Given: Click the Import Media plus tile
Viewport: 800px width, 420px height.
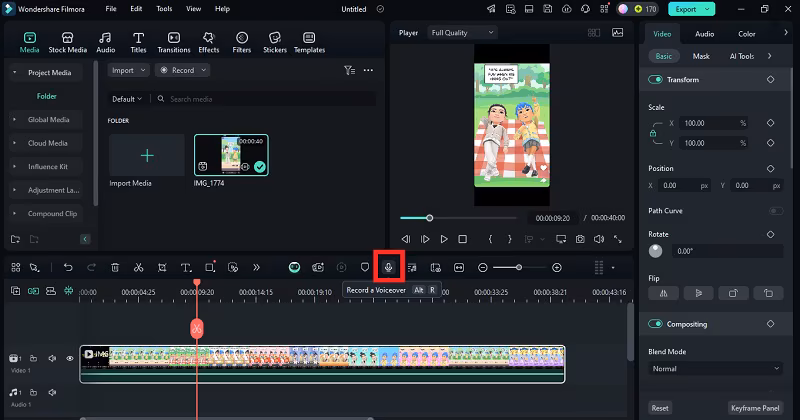Looking at the screenshot, I should 147,155.
